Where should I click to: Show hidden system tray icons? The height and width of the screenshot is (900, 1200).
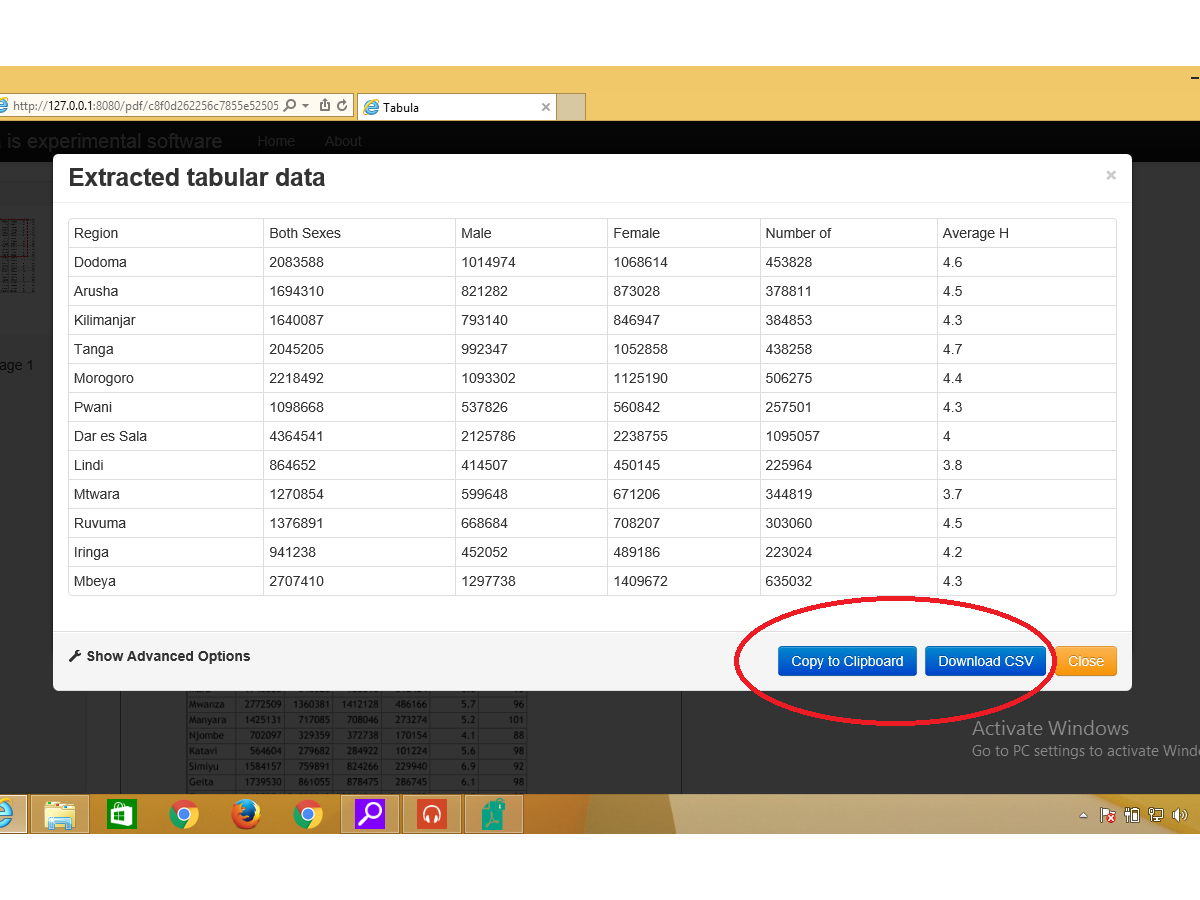1083,816
